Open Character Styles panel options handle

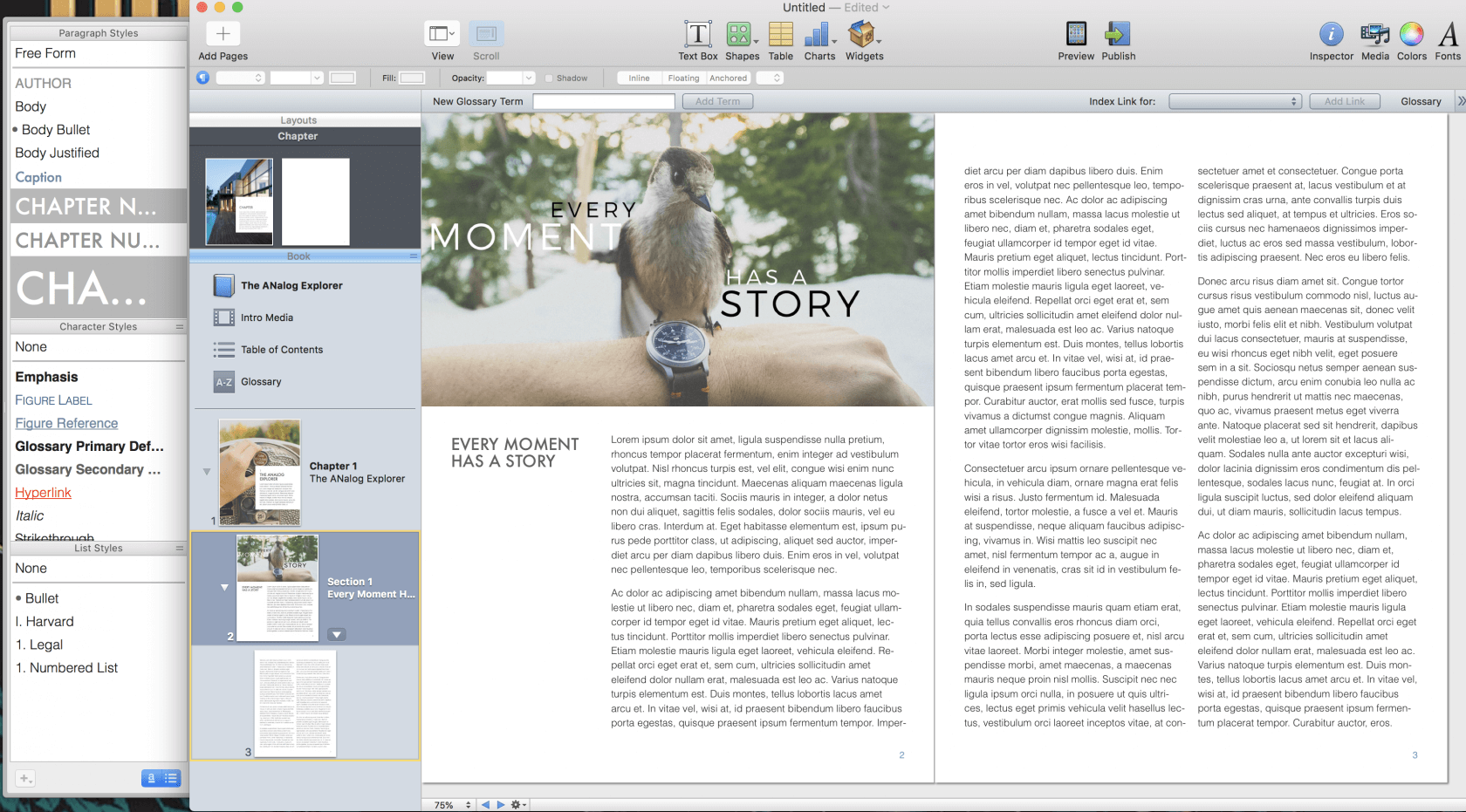[x=180, y=327]
